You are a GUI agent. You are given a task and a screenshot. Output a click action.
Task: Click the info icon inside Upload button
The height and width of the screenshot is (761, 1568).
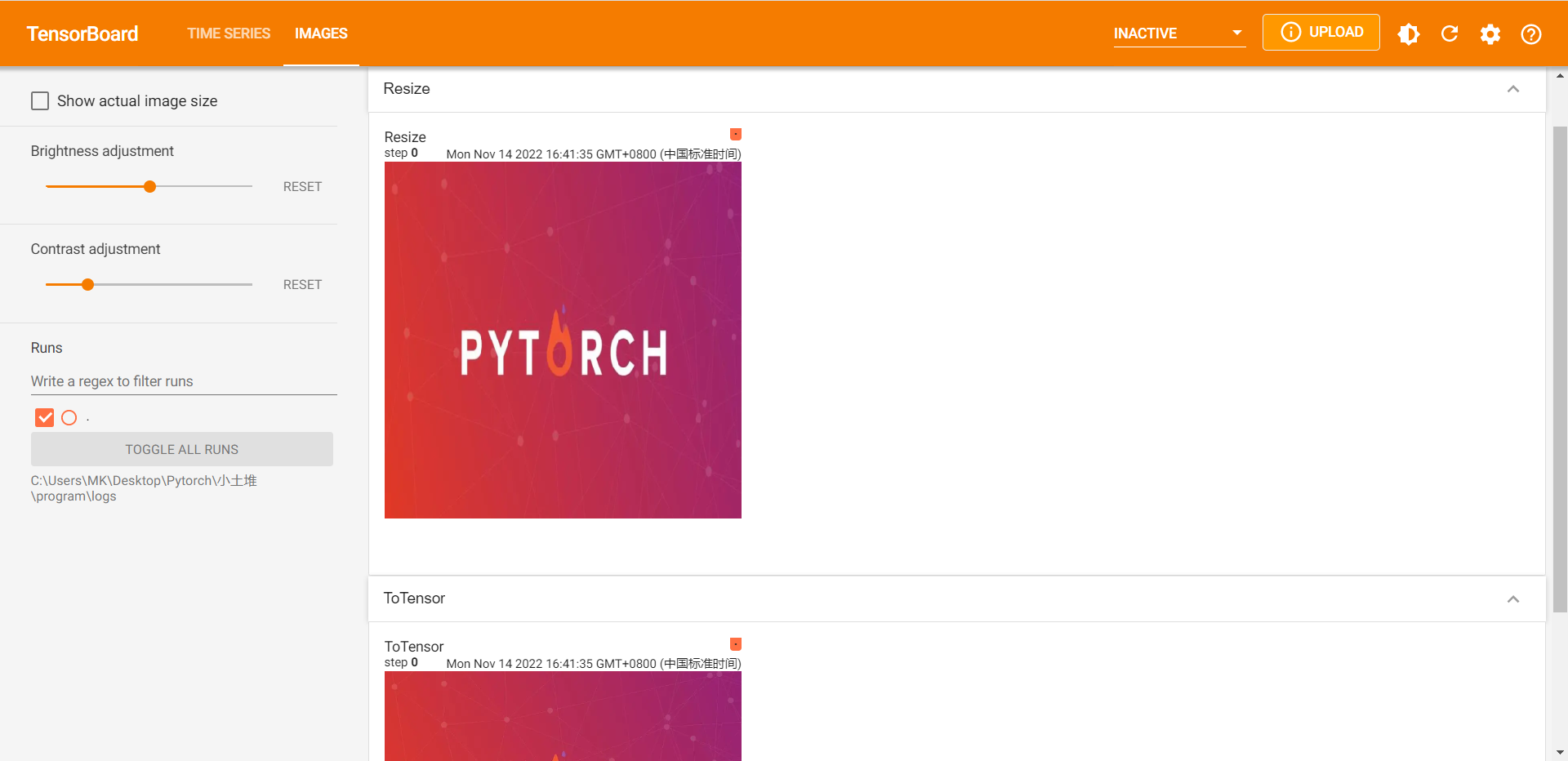point(1290,32)
